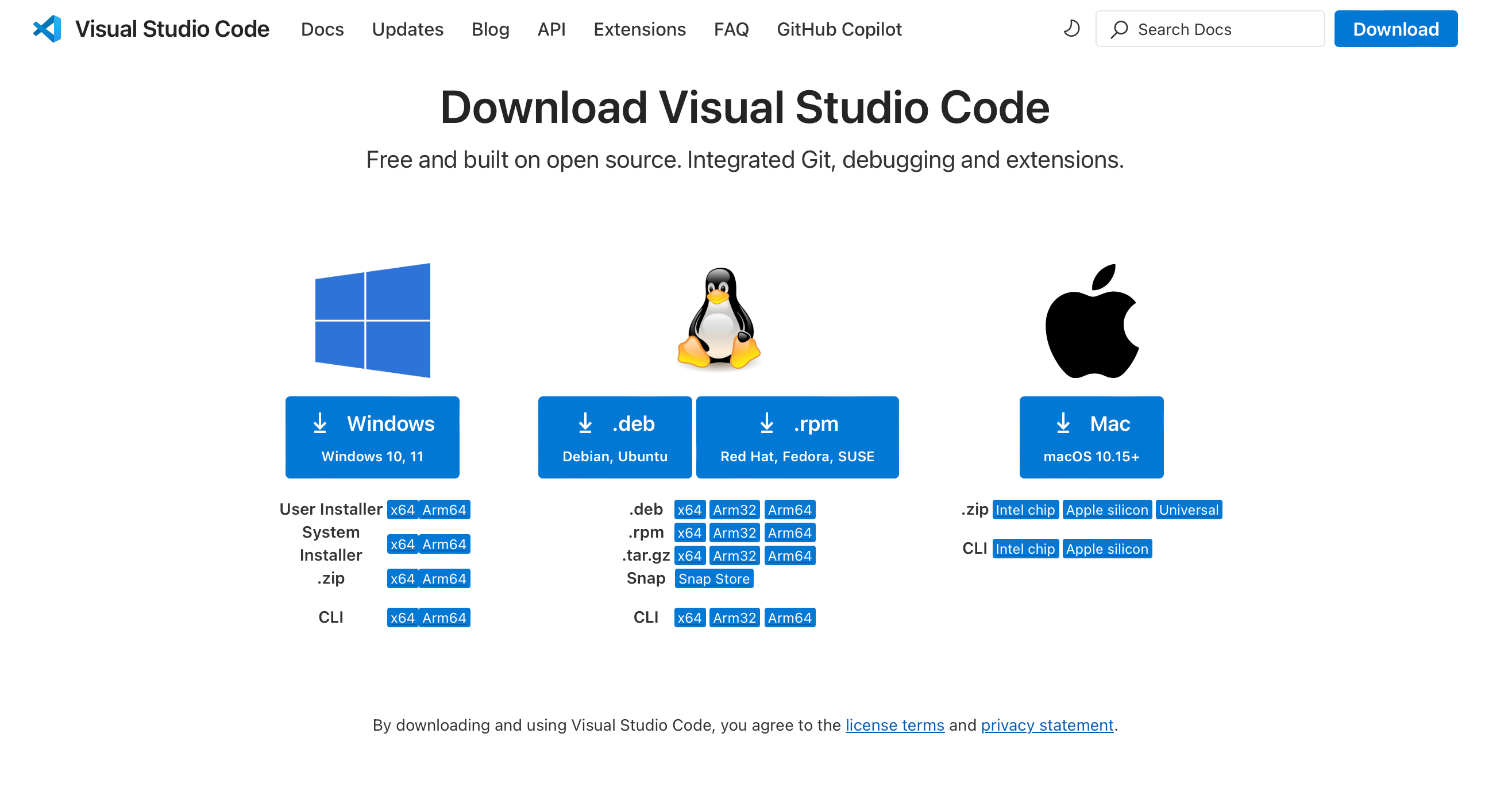This screenshot has width=1512, height=795.
Task: Click the Windows logo image
Action: (373, 321)
